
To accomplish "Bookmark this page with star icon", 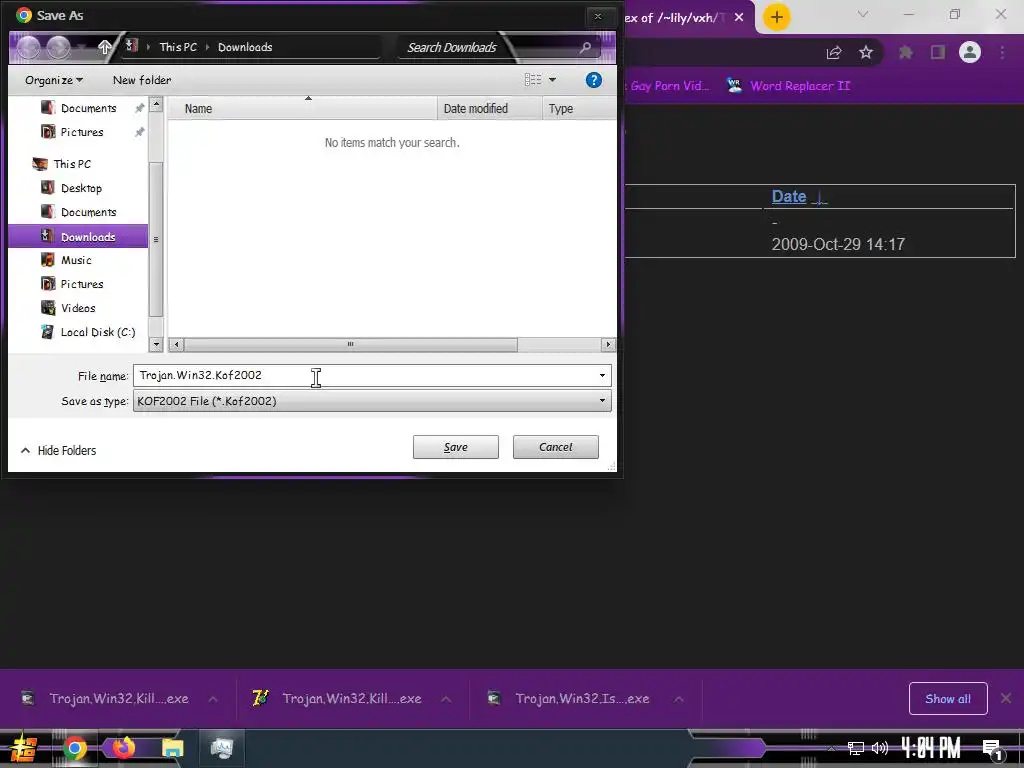I will pyautogui.click(x=866, y=52).
